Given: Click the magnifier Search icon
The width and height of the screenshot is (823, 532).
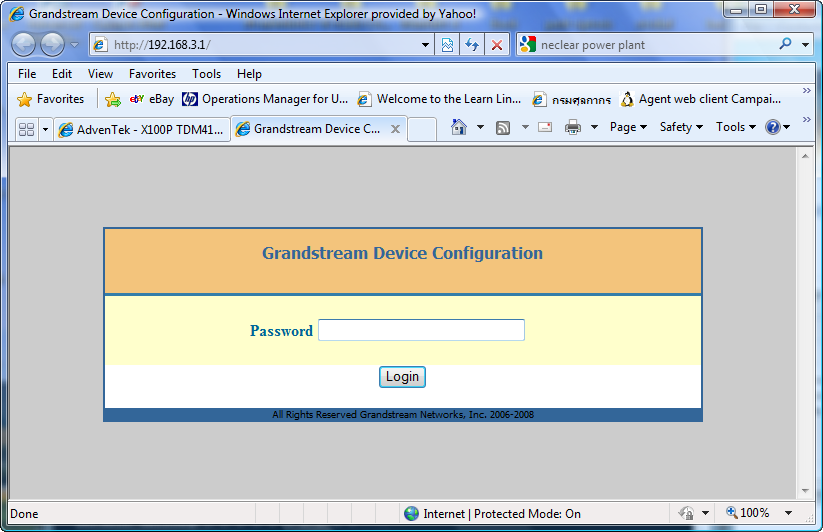Looking at the screenshot, I should [785, 44].
